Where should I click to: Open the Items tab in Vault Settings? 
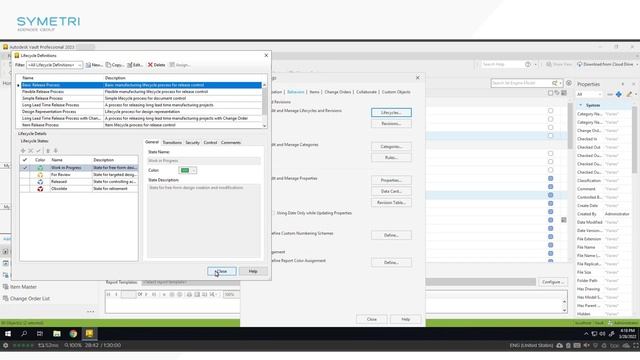314,92
